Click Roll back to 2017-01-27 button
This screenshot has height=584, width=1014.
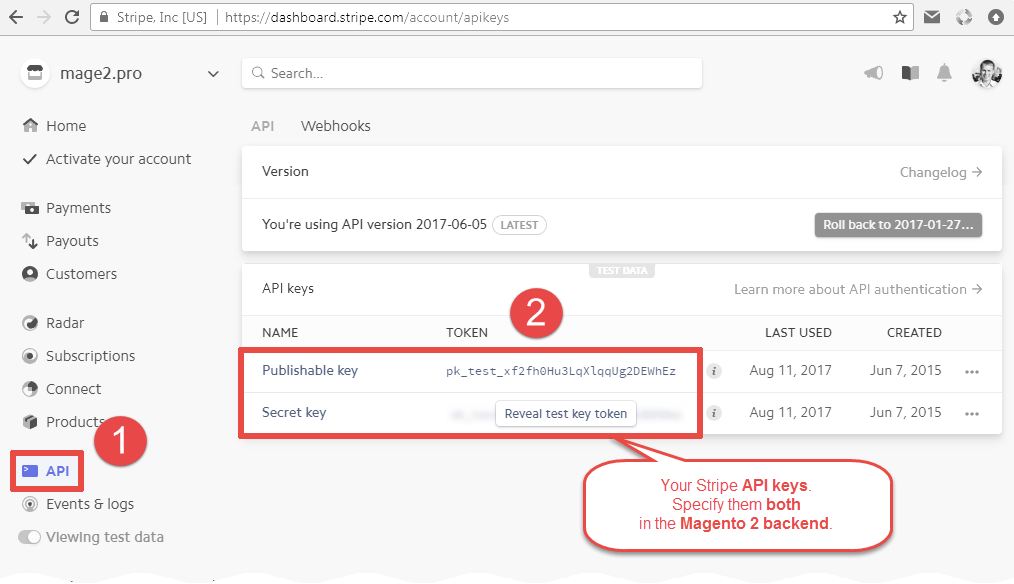[898, 225]
